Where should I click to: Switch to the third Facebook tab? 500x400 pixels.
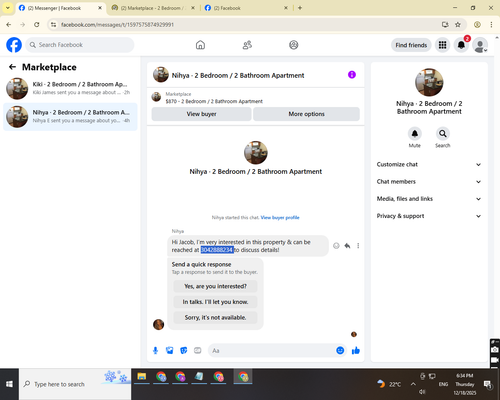click(246, 8)
